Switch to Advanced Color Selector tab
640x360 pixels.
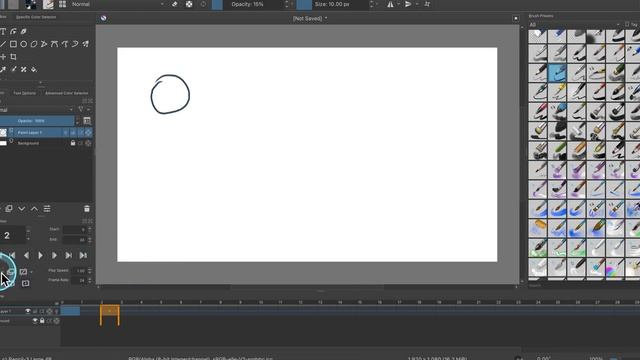66,93
